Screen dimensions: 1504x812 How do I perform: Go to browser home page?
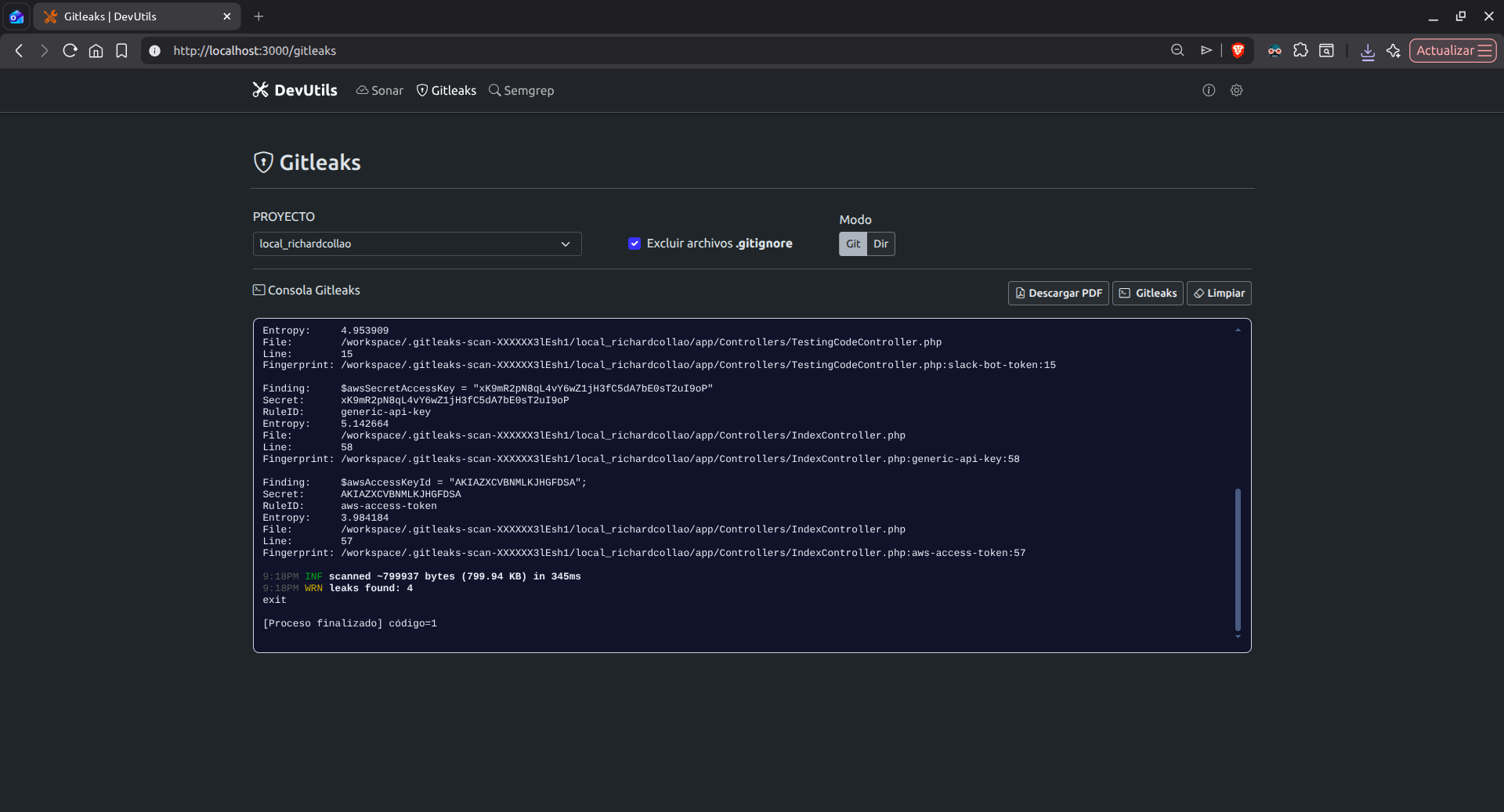[x=96, y=51]
